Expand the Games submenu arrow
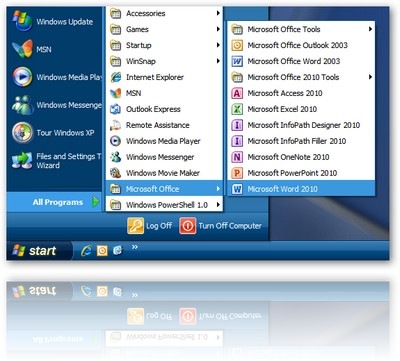The image size is (400, 361). point(218,29)
